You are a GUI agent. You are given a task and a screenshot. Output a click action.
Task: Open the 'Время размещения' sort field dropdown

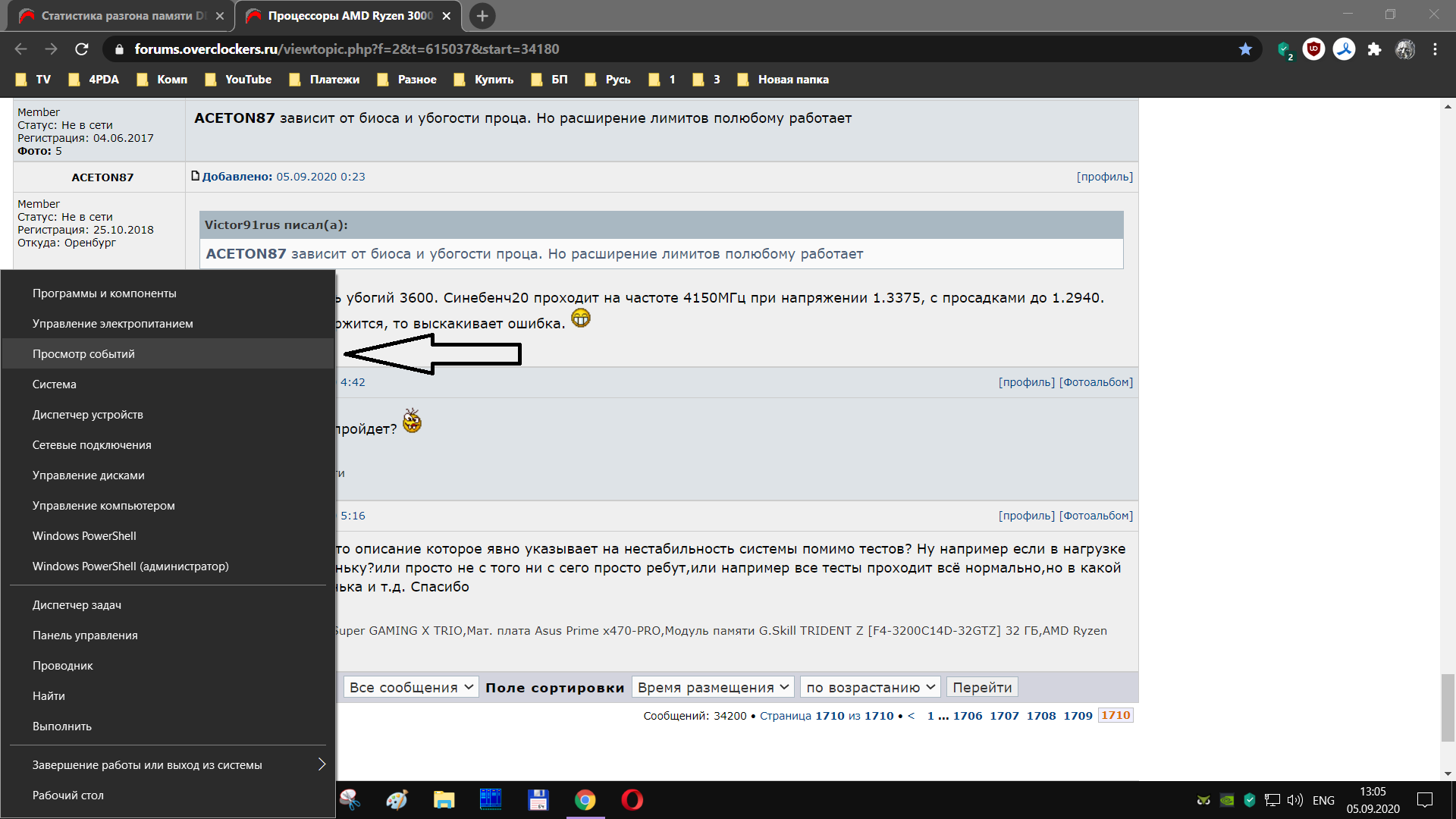(x=712, y=687)
